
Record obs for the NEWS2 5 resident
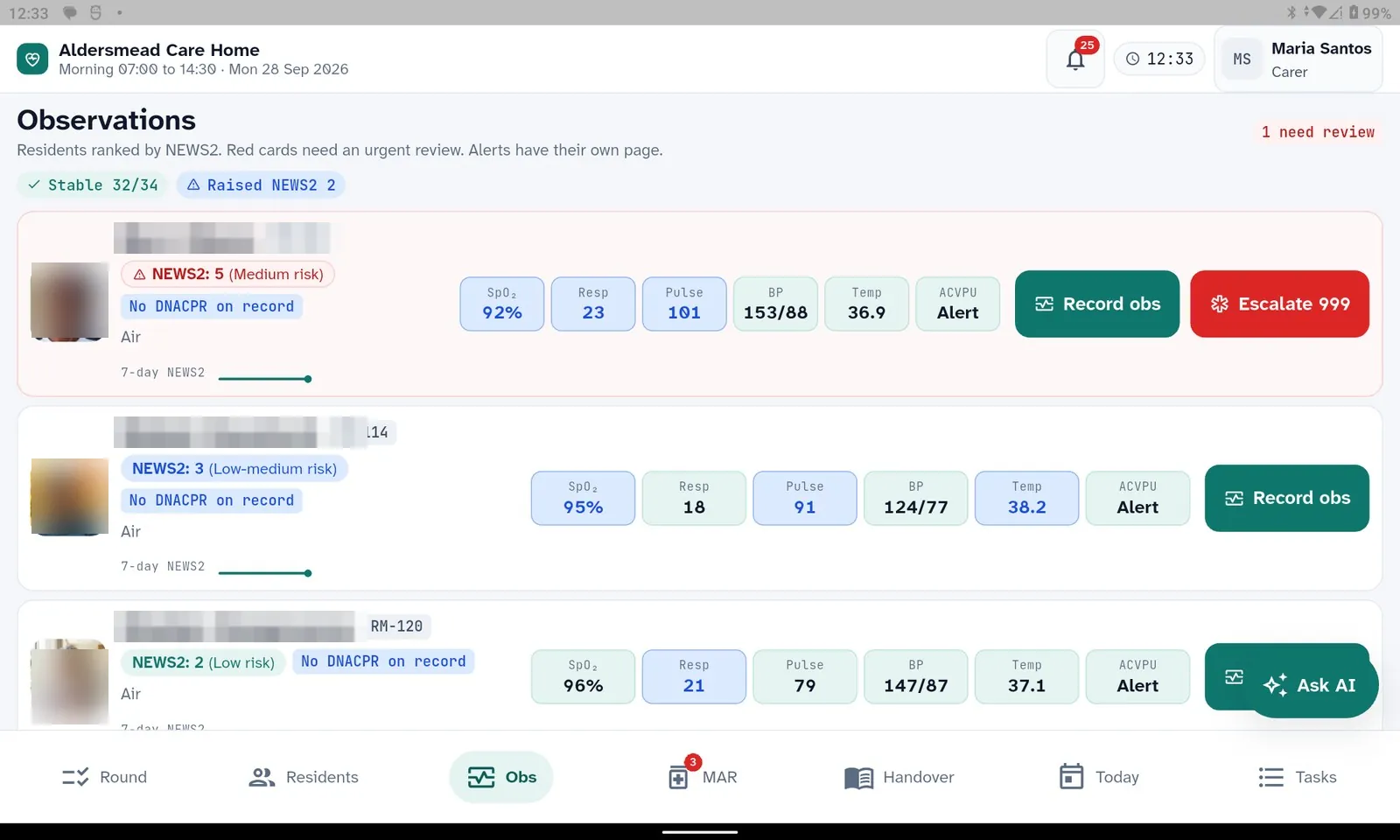[x=1097, y=304]
